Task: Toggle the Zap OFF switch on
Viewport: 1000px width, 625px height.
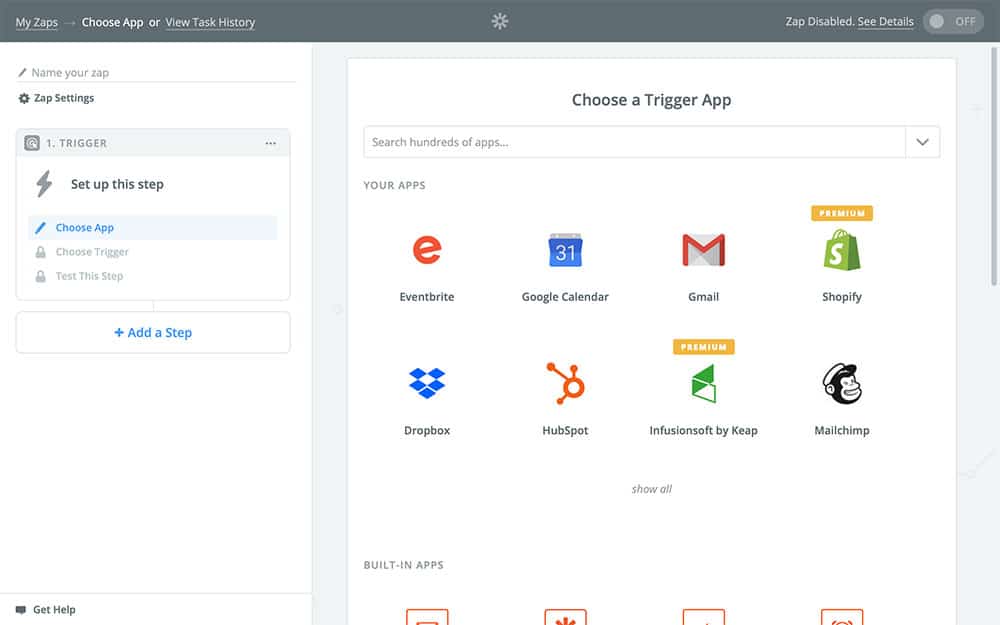Action: (953, 22)
